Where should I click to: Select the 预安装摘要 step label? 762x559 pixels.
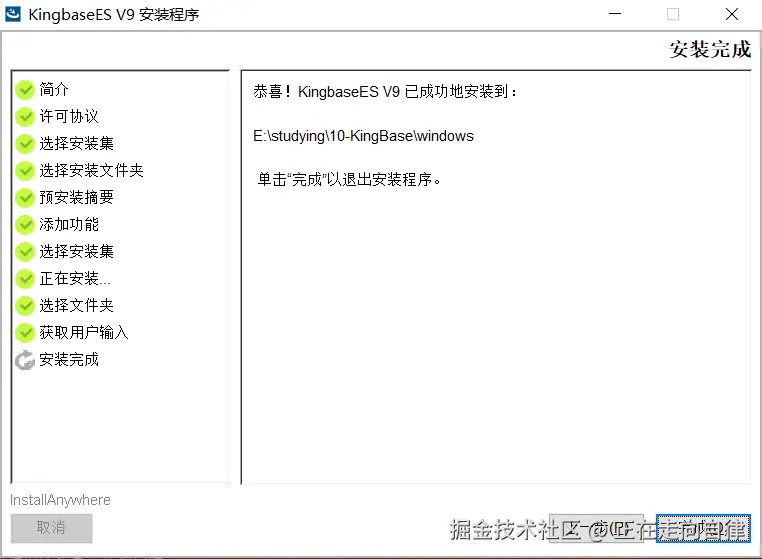coord(76,197)
